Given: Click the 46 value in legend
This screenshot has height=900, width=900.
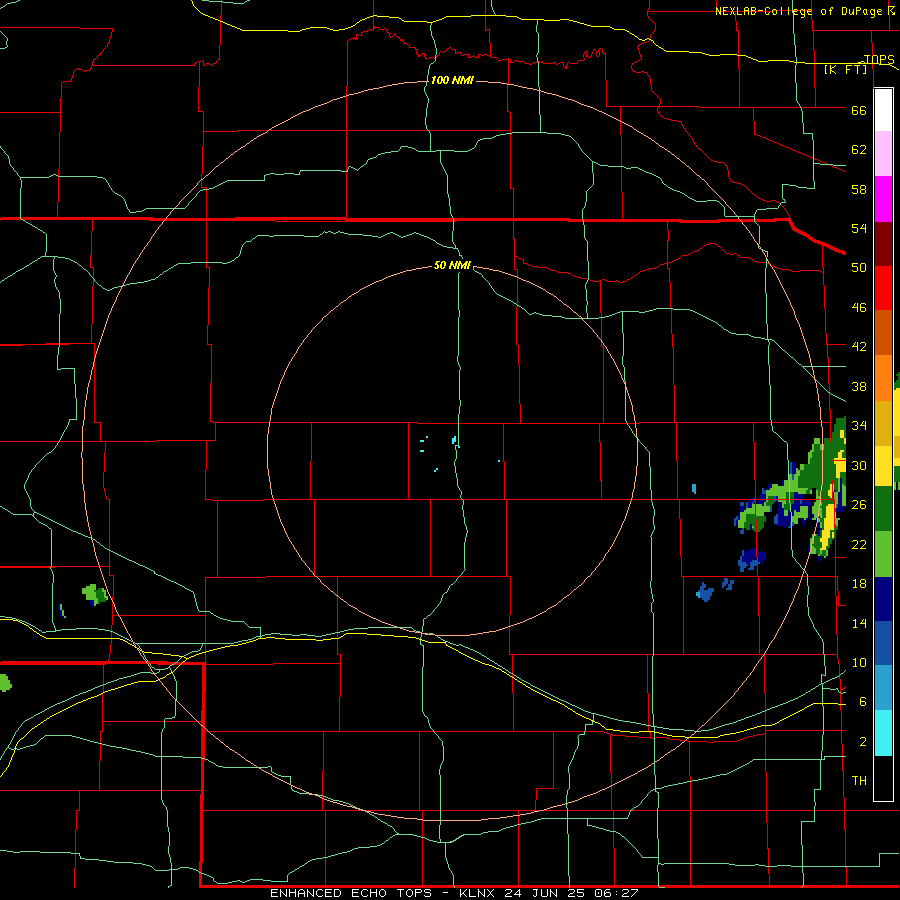Looking at the screenshot, I should pyautogui.click(x=859, y=308).
